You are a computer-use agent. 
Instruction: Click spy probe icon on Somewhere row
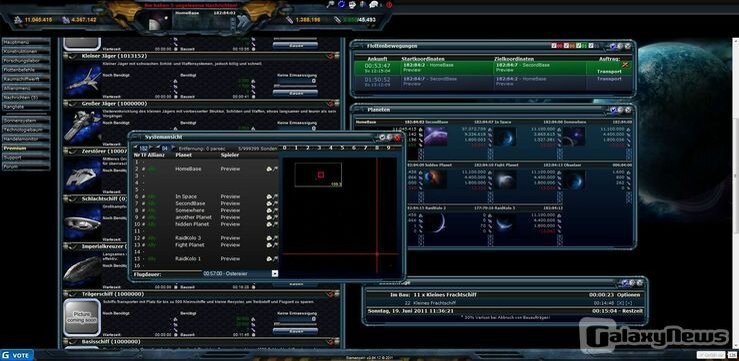pos(269,210)
